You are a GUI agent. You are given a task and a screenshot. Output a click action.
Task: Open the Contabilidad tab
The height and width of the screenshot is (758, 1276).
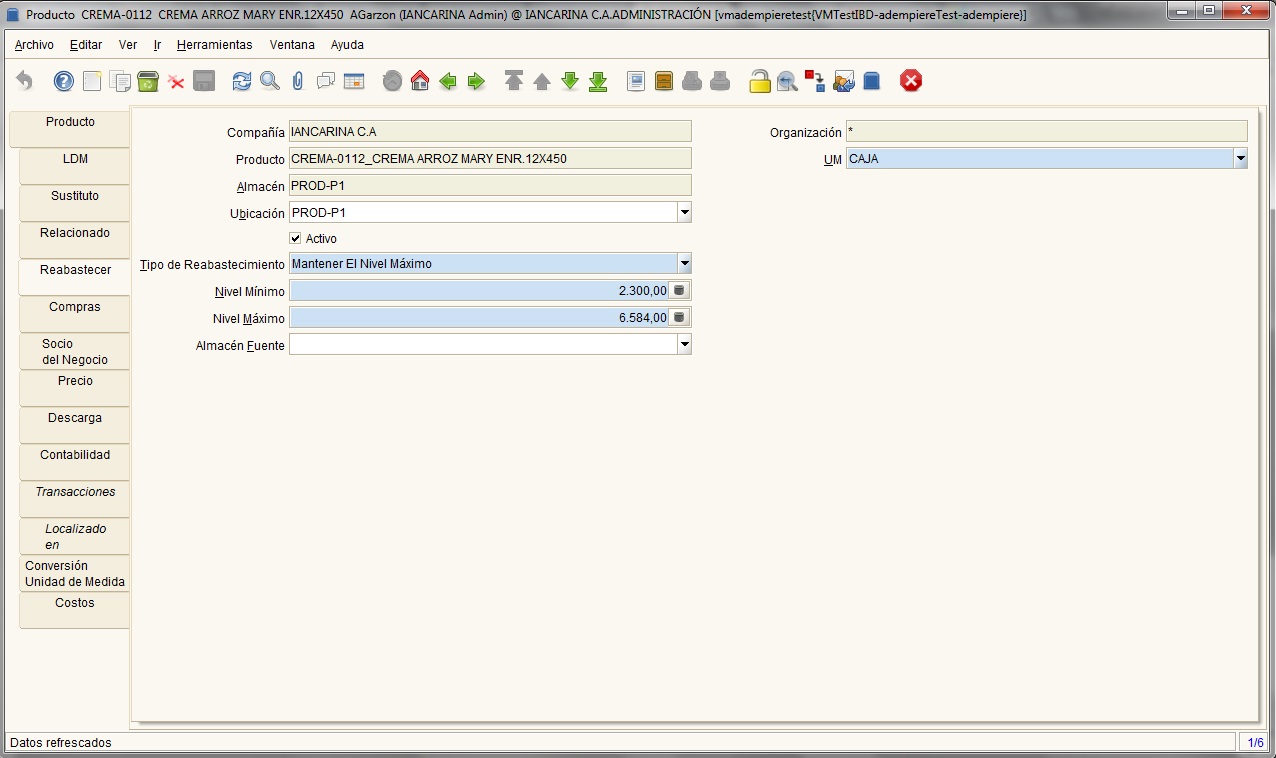pos(75,456)
